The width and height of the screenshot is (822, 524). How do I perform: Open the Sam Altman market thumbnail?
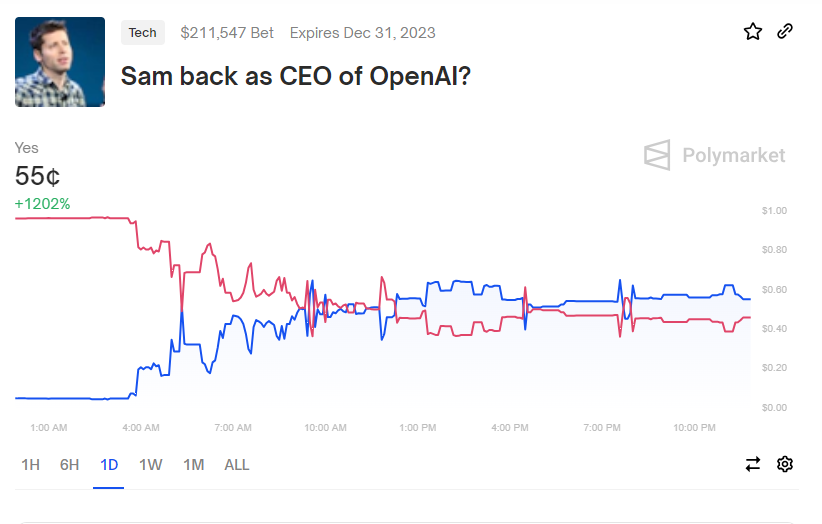tap(60, 62)
